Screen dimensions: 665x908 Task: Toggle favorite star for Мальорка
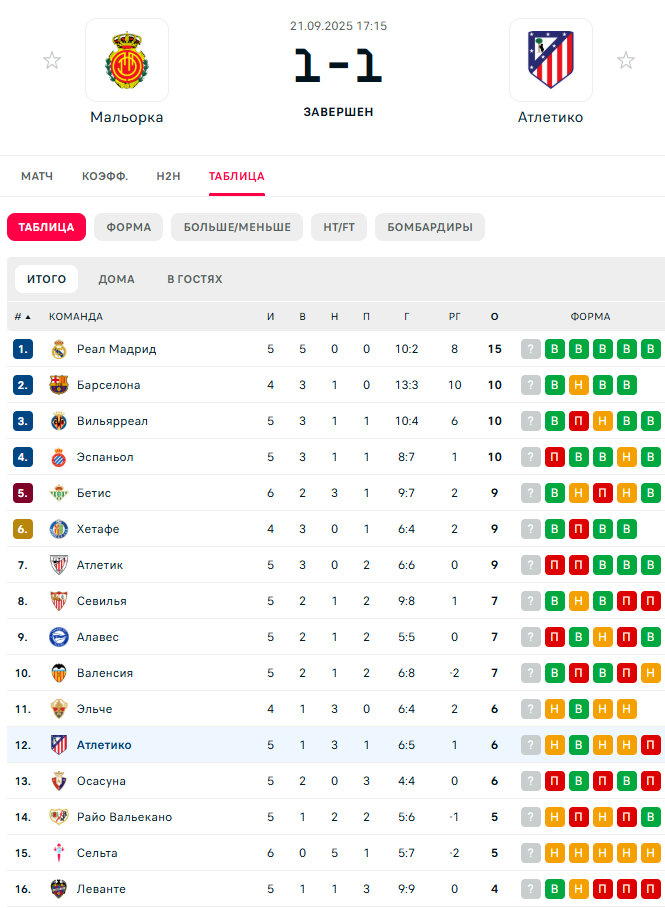[52, 61]
